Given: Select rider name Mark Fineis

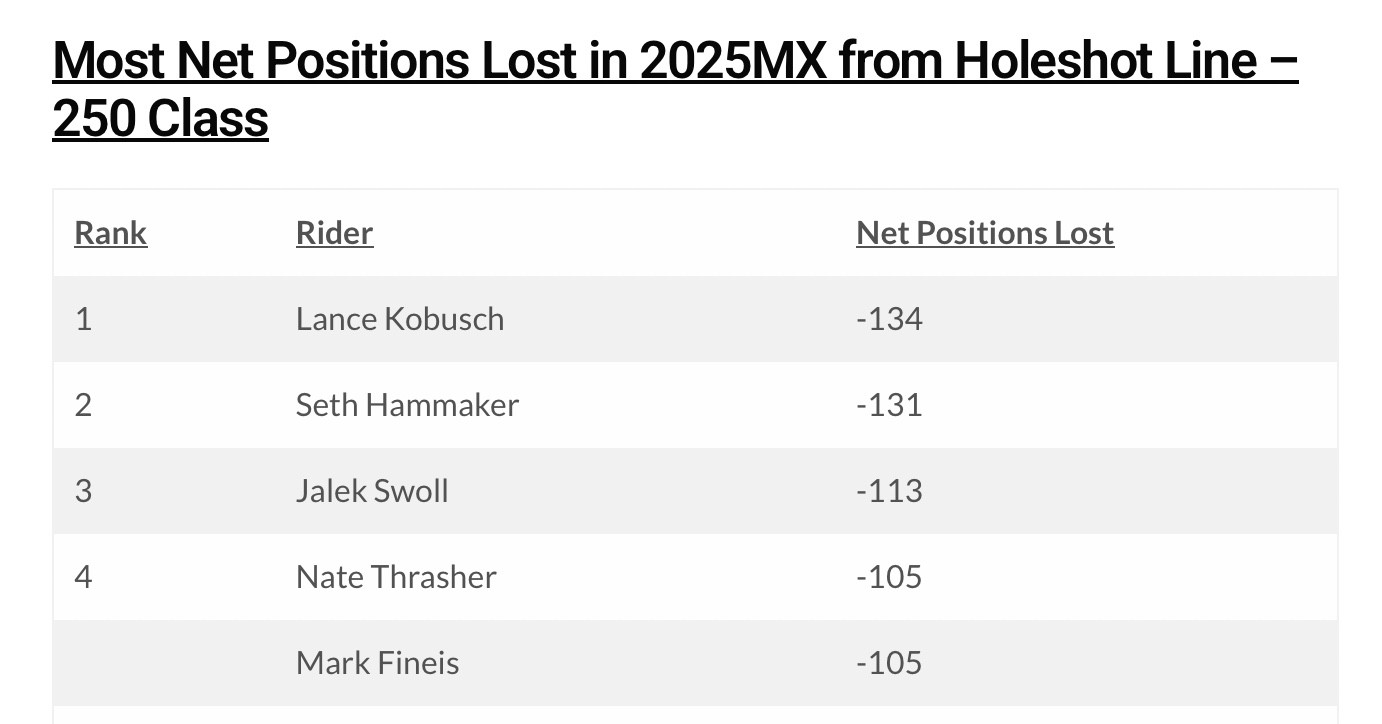Looking at the screenshot, I should [377, 663].
